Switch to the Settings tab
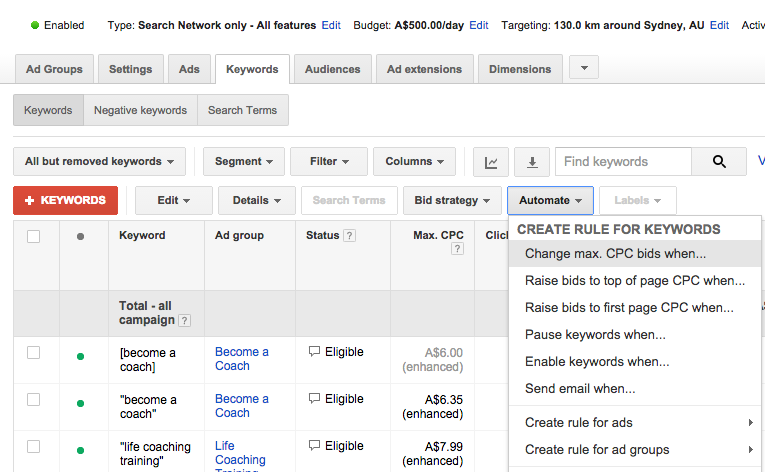 [x=130, y=69]
